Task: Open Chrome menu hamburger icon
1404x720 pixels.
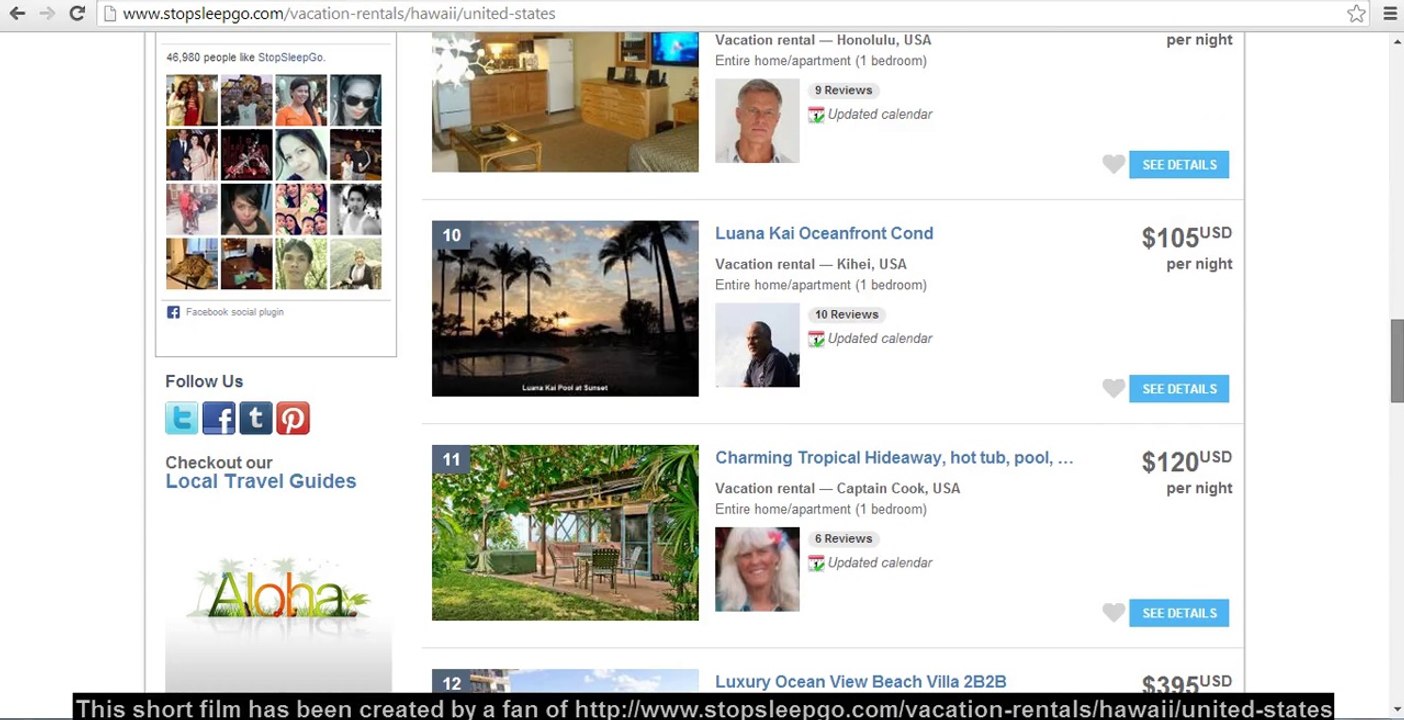Action: tap(1389, 14)
